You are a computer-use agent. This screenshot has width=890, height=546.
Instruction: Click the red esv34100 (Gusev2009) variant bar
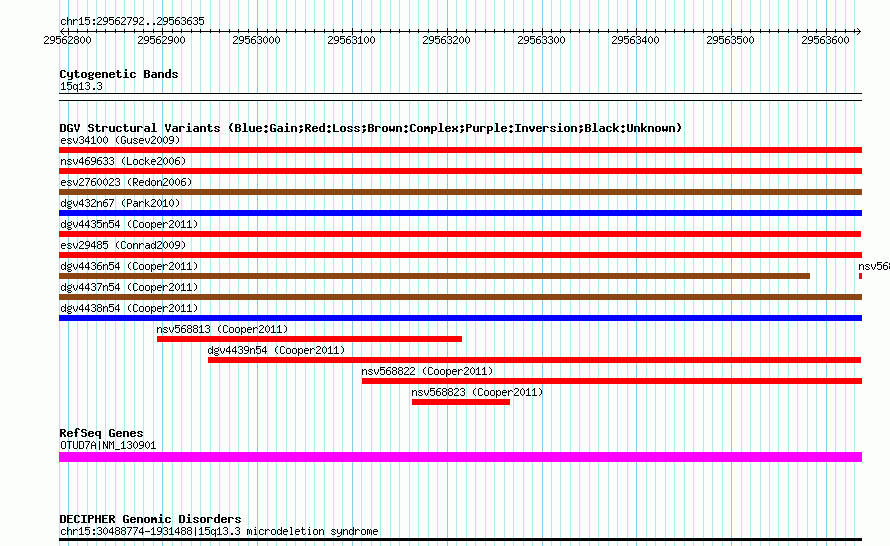[460, 150]
